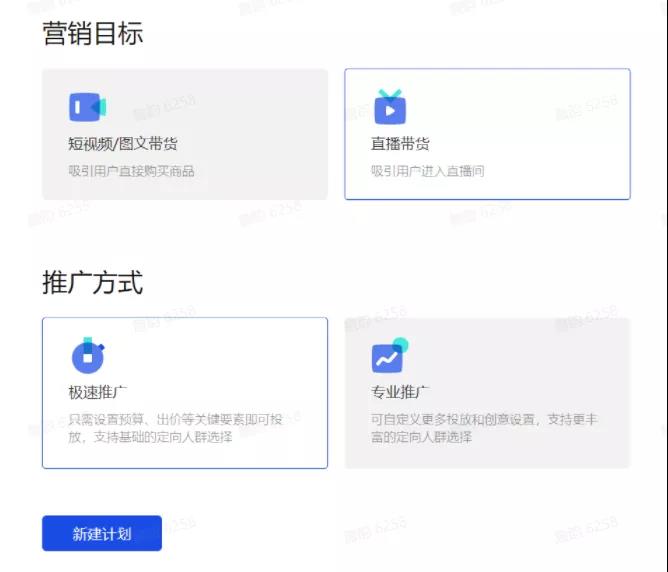
Task: Click the white play triangle inside the TV icon
Action: point(390,111)
